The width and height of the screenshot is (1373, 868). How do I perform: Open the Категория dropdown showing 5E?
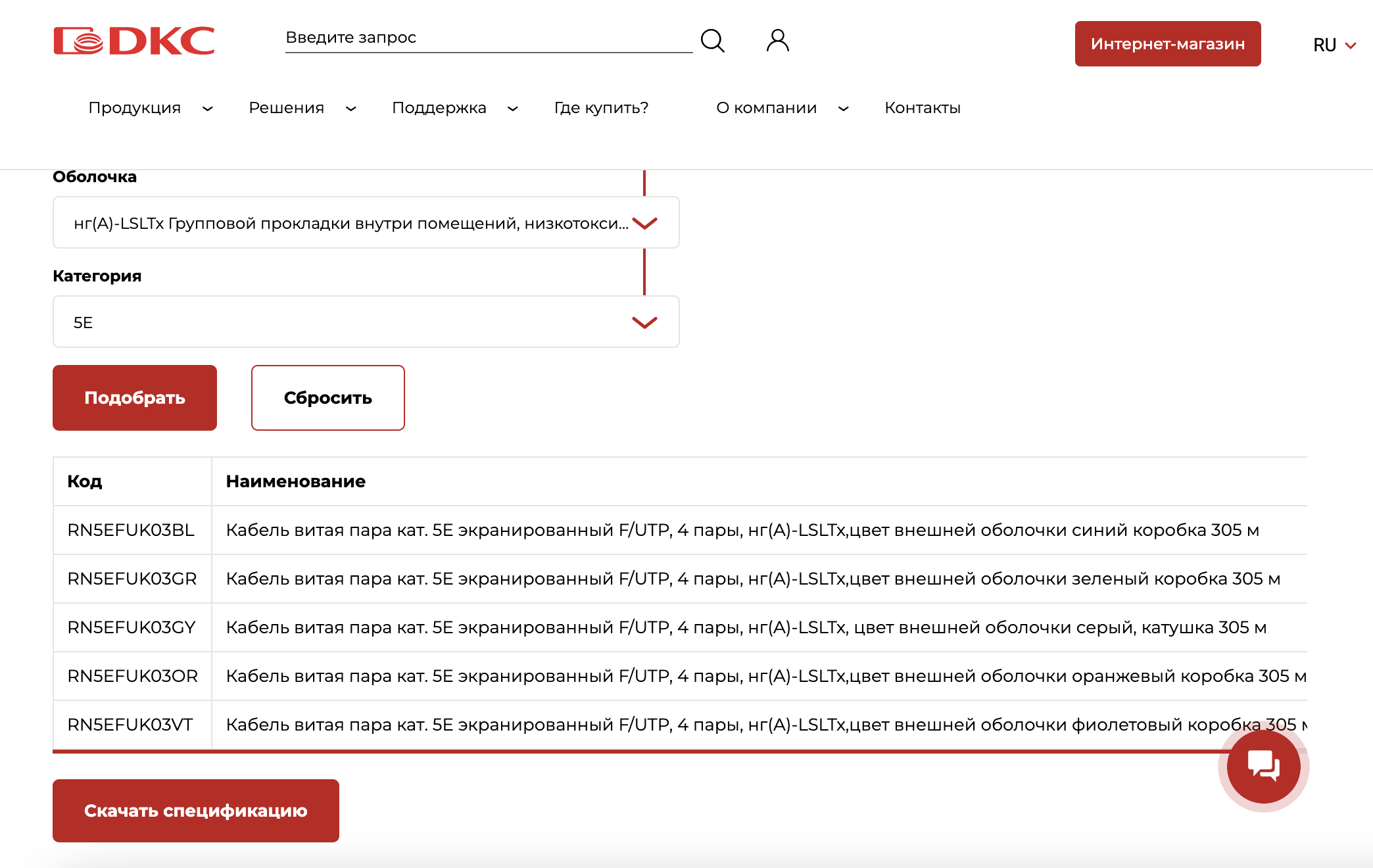pyautogui.click(x=366, y=322)
